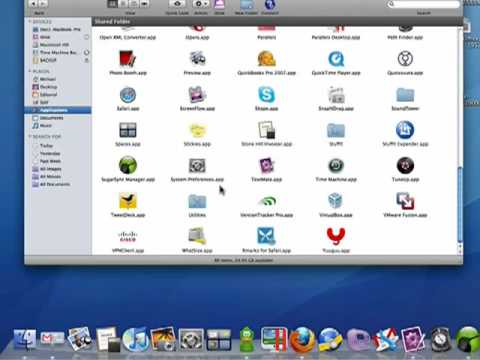Click the Finder forward arrow button
The width and height of the screenshot is (480, 360).
point(44,4)
